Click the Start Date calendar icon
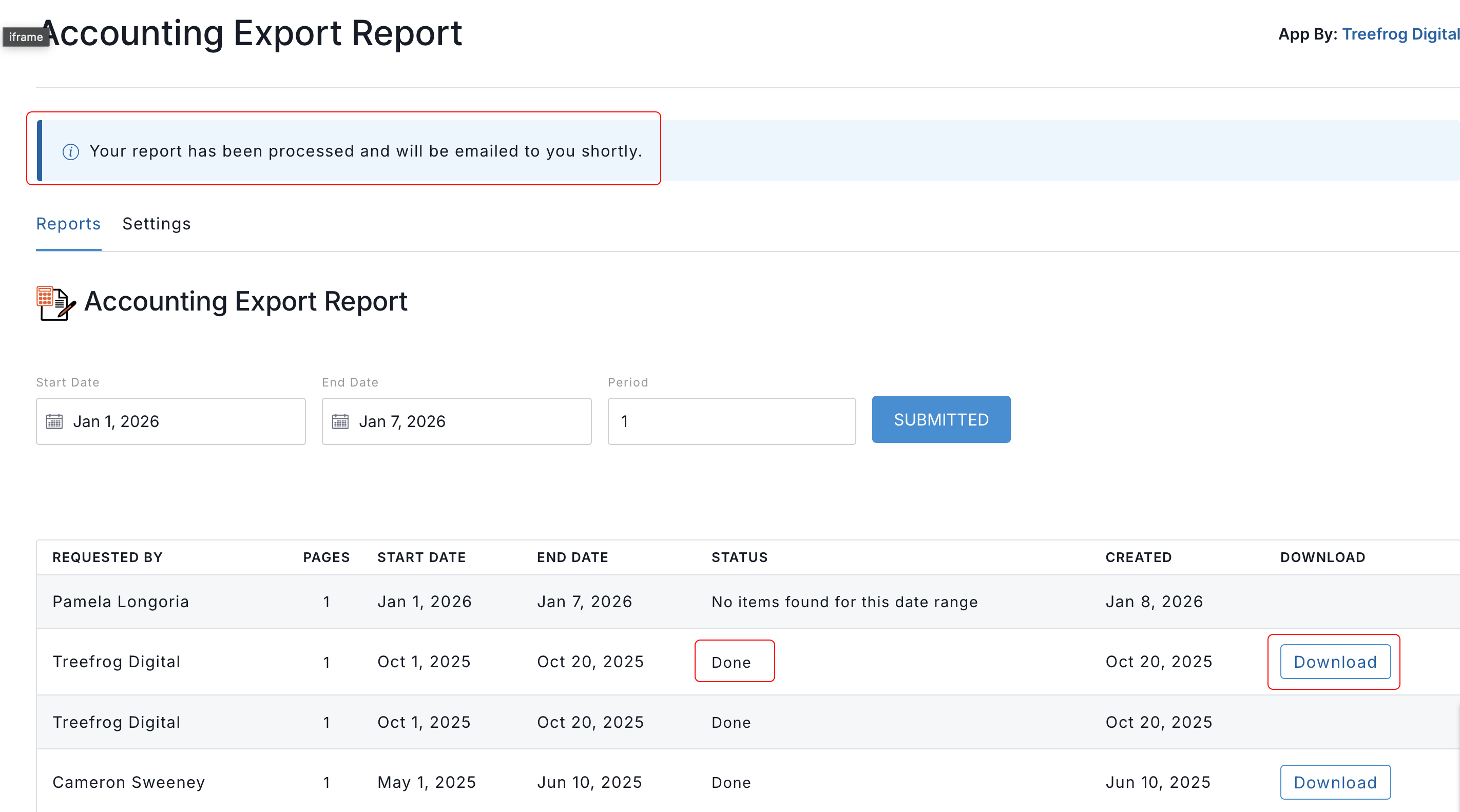Image resolution: width=1460 pixels, height=812 pixels. pyautogui.click(x=54, y=421)
